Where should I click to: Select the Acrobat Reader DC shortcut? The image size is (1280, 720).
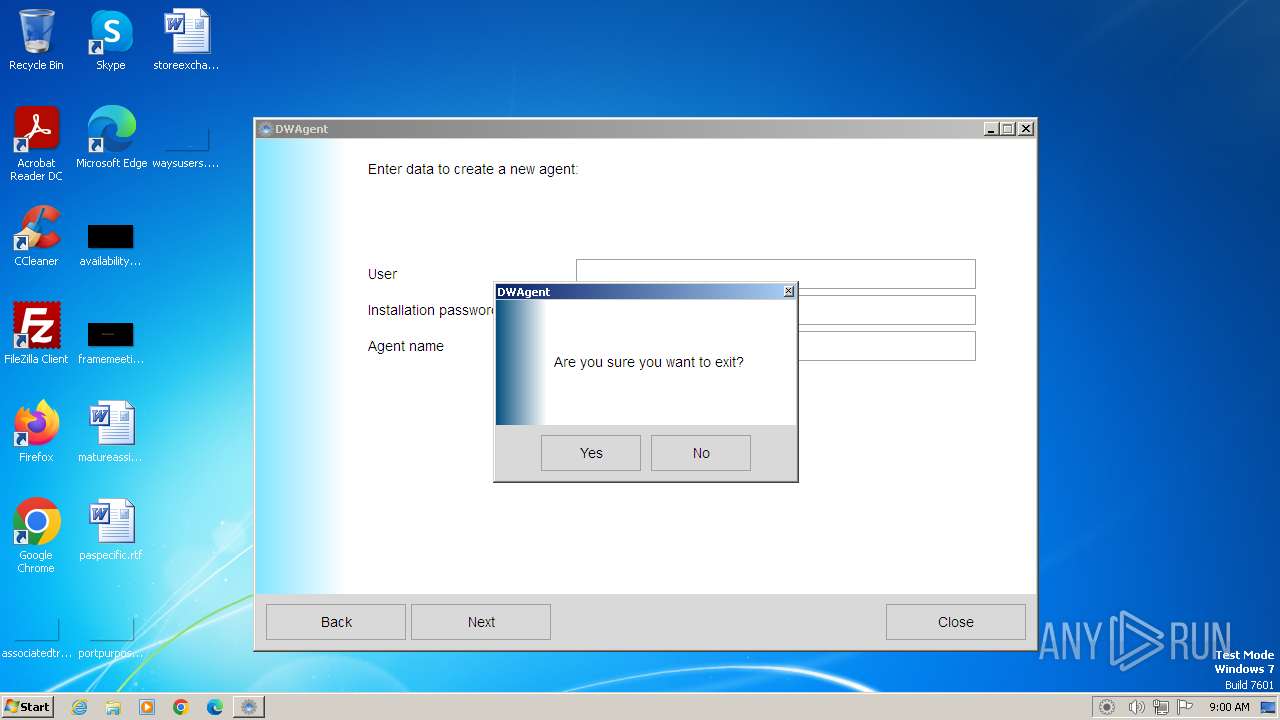(x=36, y=145)
